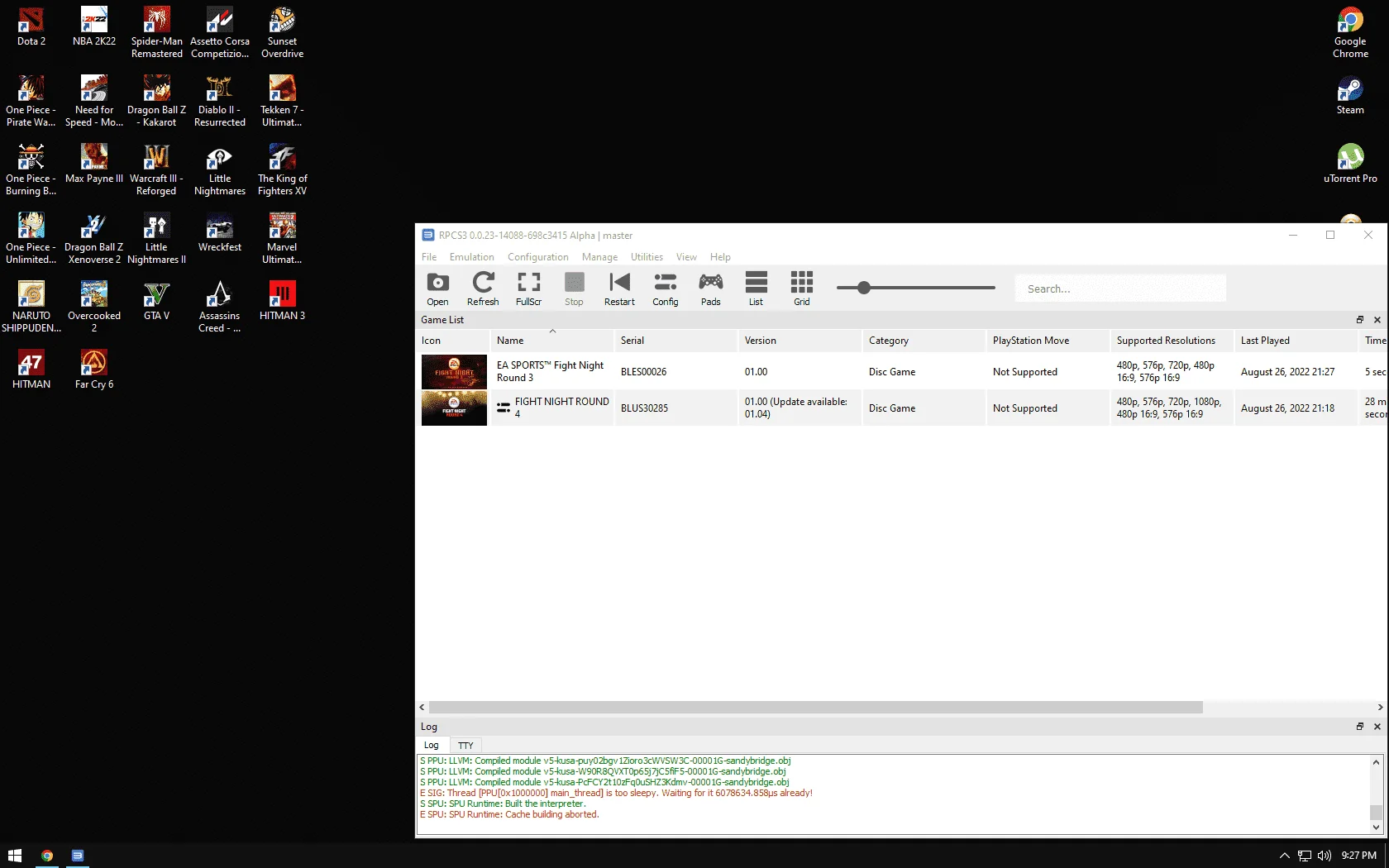Screen dimensions: 1389x868
Task: Select the Overcooked 2 desktop icon
Action: (x=94, y=307)
